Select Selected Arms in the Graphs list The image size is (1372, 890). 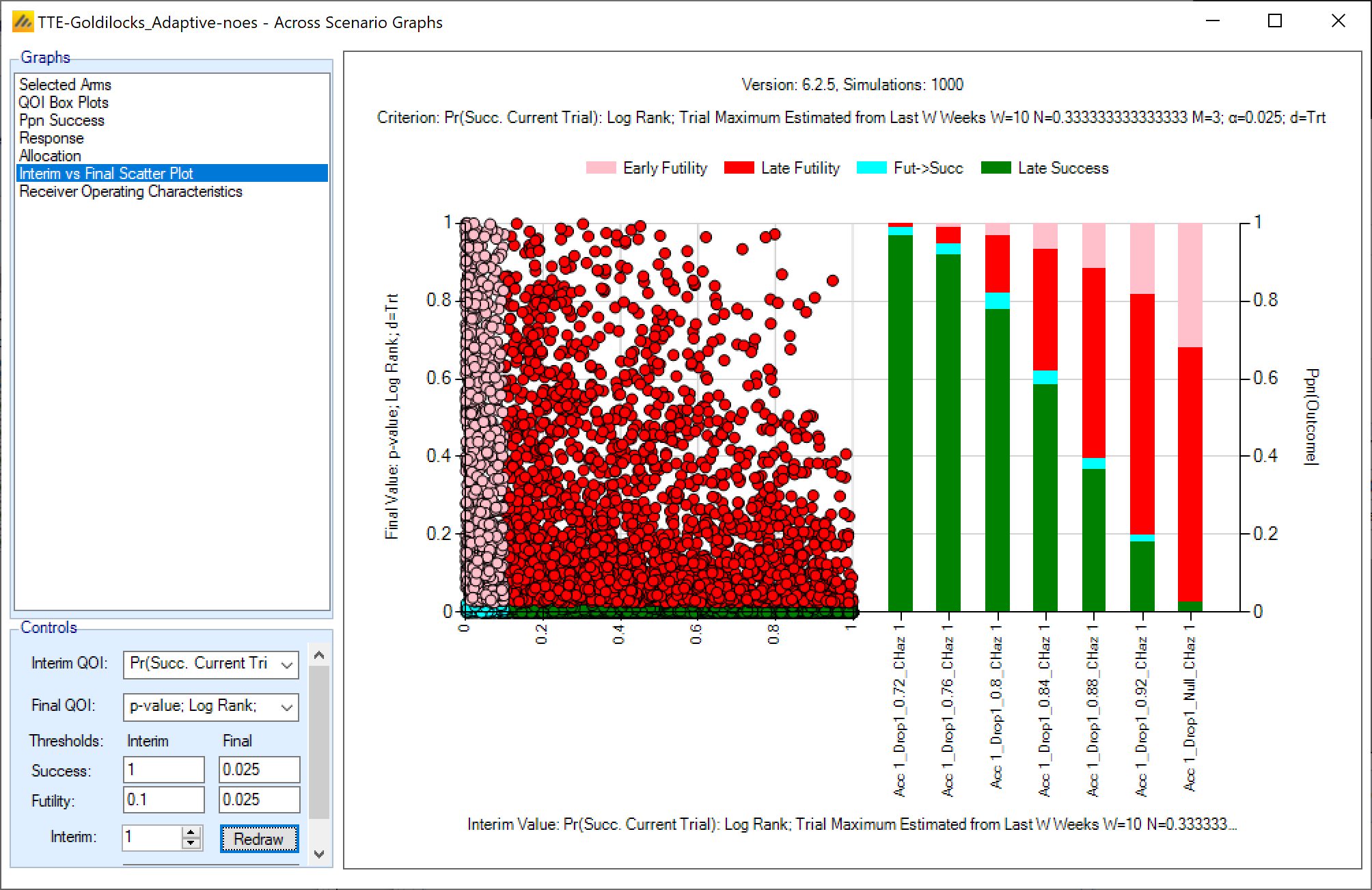point(65,85)
